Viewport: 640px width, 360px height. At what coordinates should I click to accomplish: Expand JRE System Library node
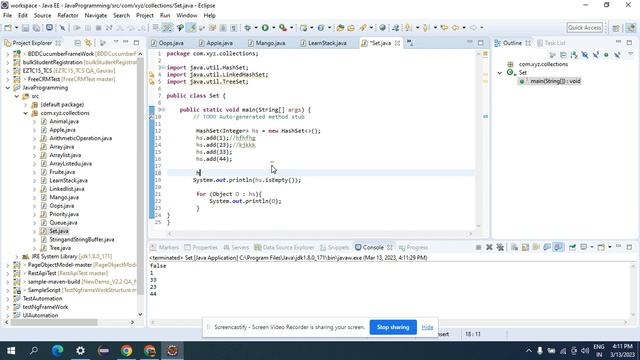tap(17, 256)
